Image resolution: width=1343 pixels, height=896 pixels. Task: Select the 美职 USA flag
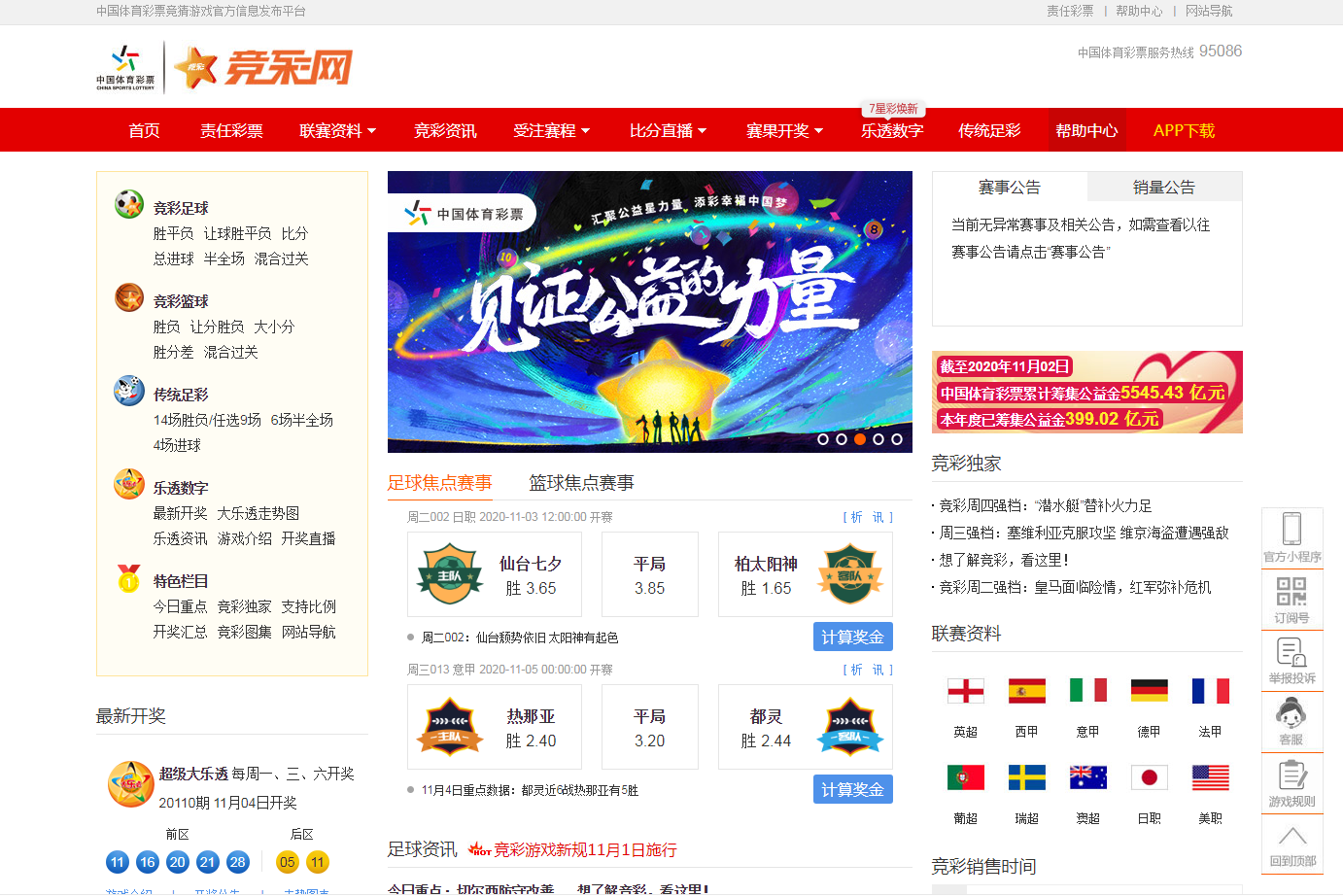point(1211,777)
